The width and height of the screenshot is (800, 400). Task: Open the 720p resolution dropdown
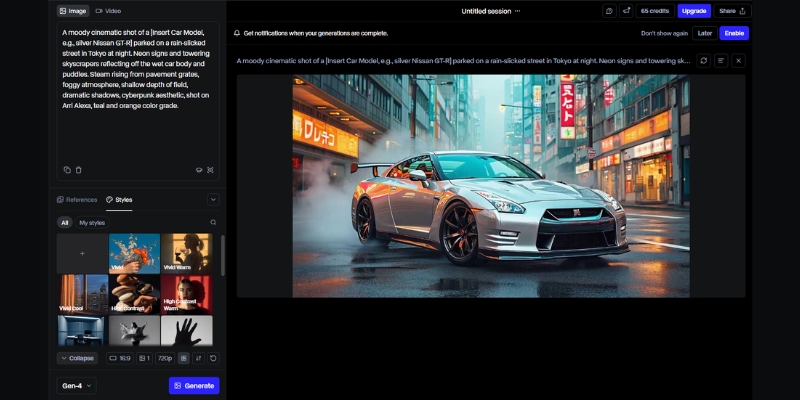pyautogui.click(x=165, y=358)
